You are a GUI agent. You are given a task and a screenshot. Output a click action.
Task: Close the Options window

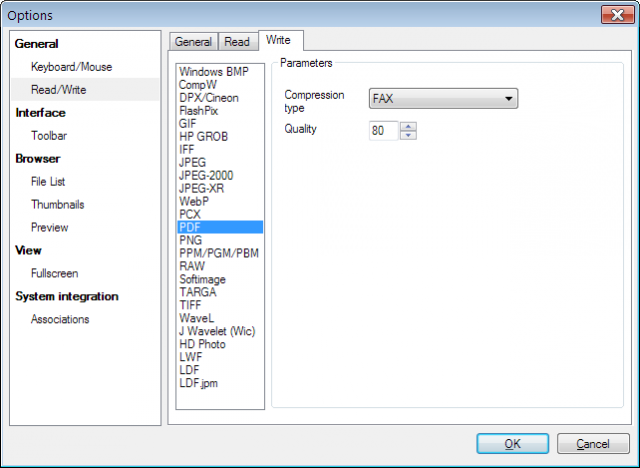pos(618,15)
